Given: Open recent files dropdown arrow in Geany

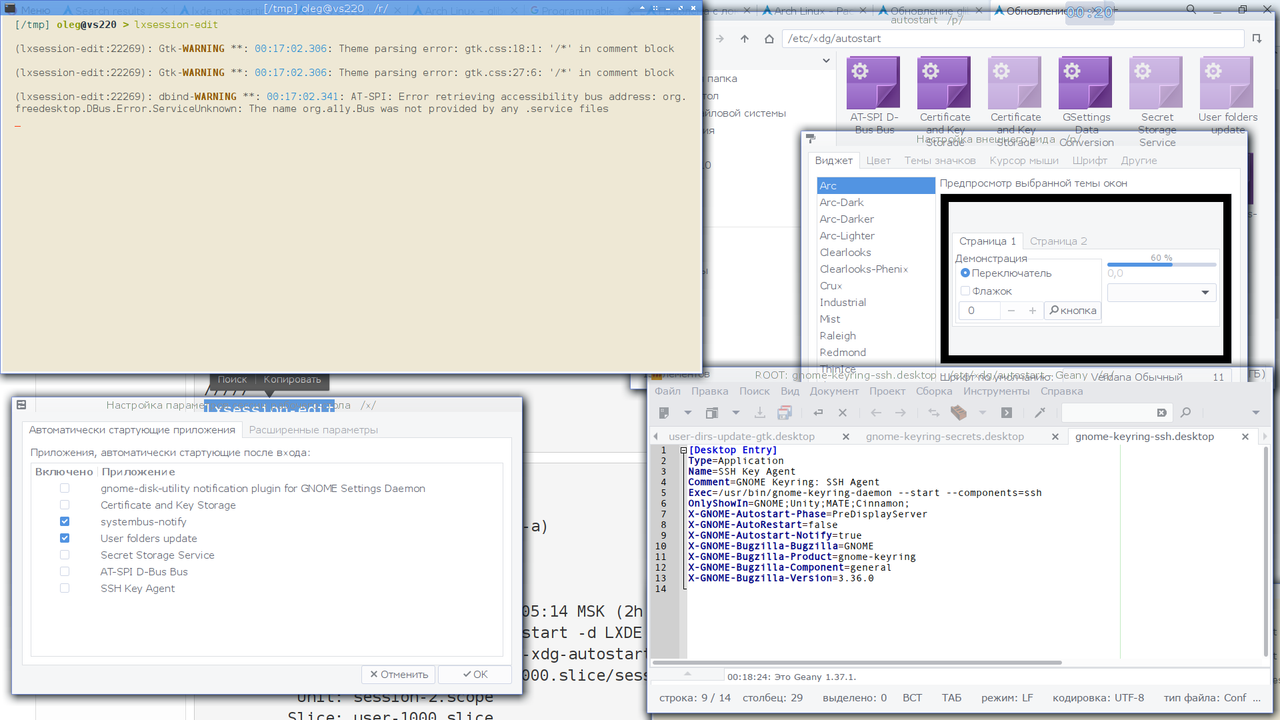Looking at the screenshot, I should coord(736,412).
